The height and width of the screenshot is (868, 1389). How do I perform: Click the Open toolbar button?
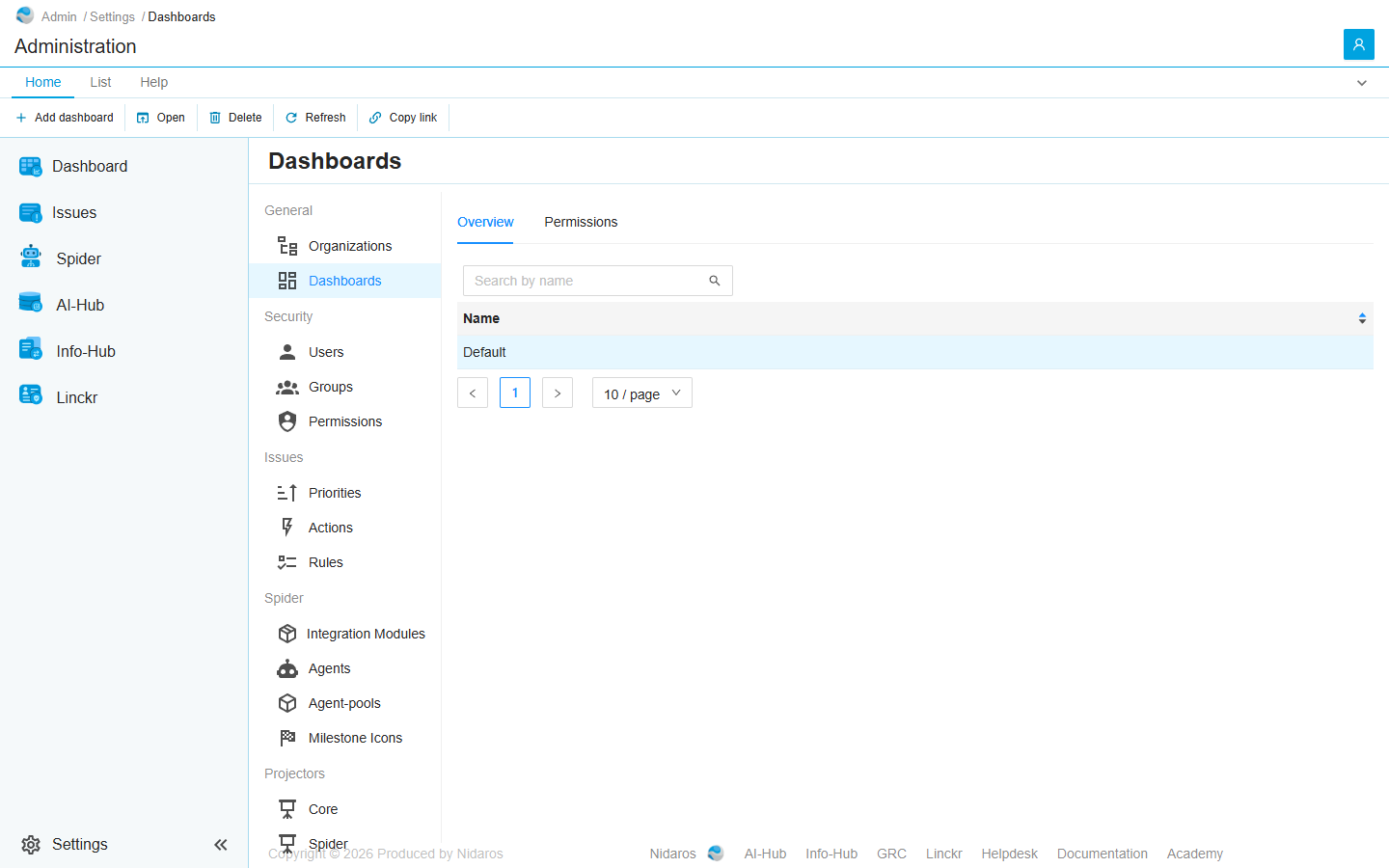(161, 118)
